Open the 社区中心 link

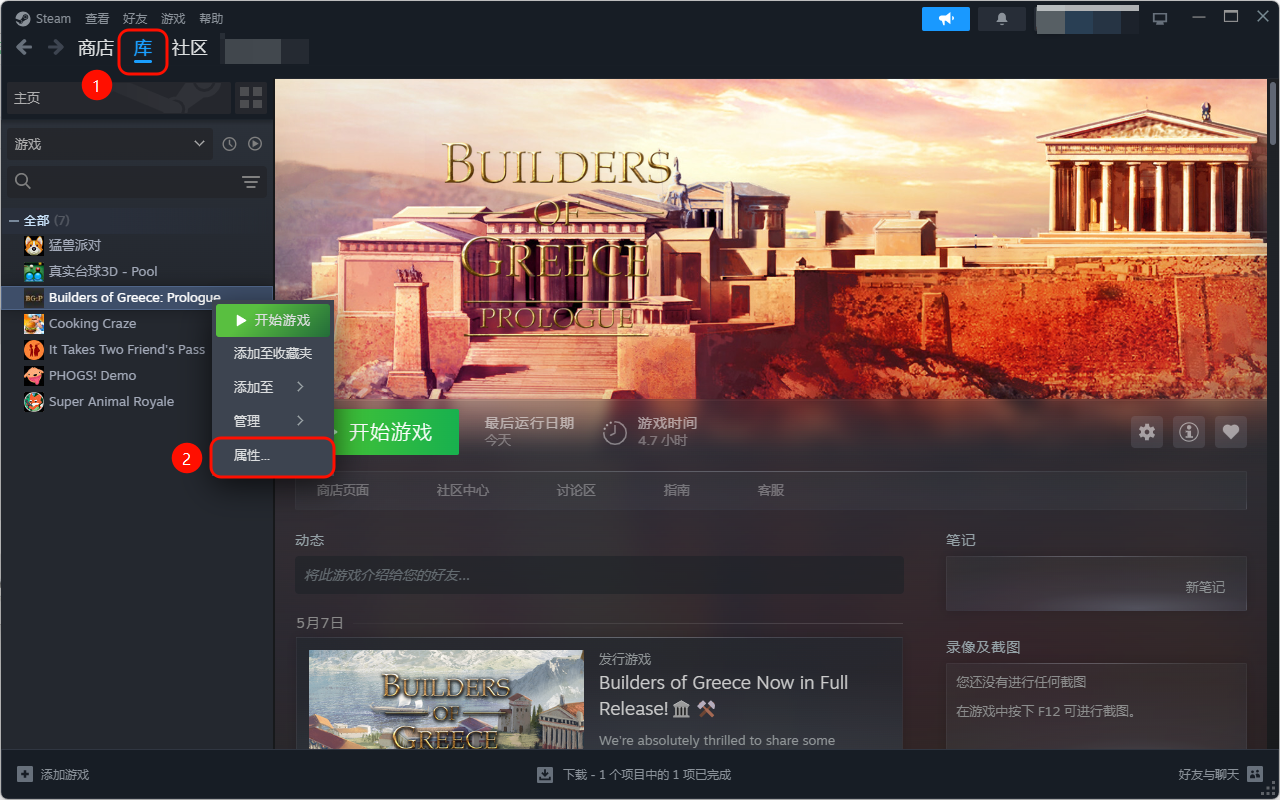pos(463,490)
